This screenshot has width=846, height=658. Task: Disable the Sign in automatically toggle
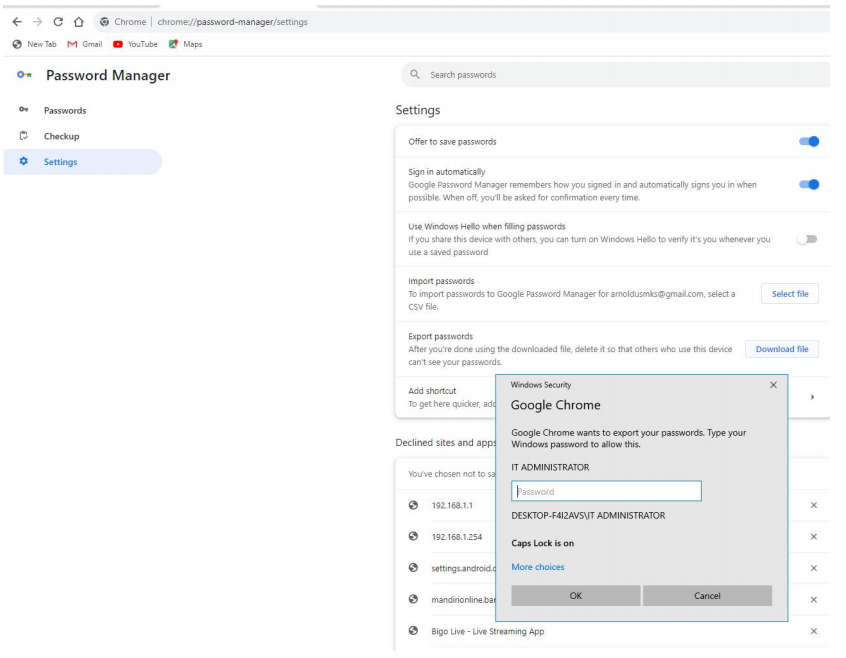(809, 184)
